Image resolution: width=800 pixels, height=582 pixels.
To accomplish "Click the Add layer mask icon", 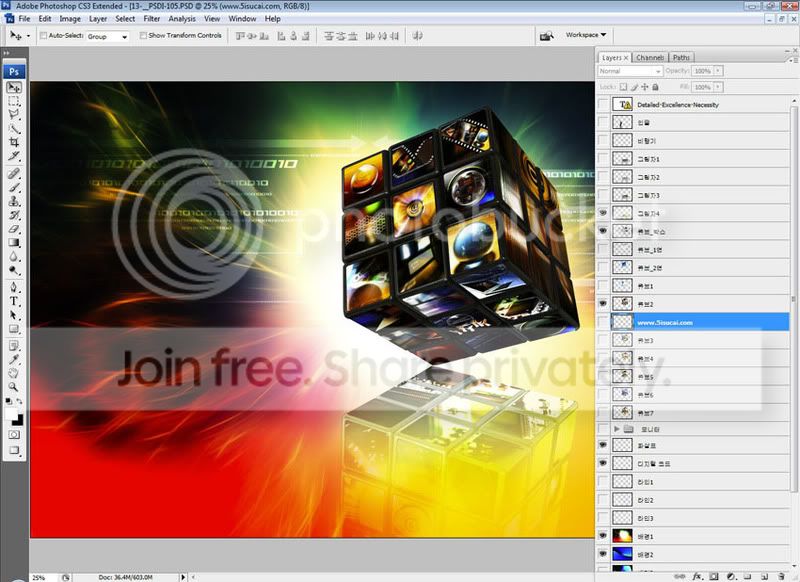I will tap(714, 576).
